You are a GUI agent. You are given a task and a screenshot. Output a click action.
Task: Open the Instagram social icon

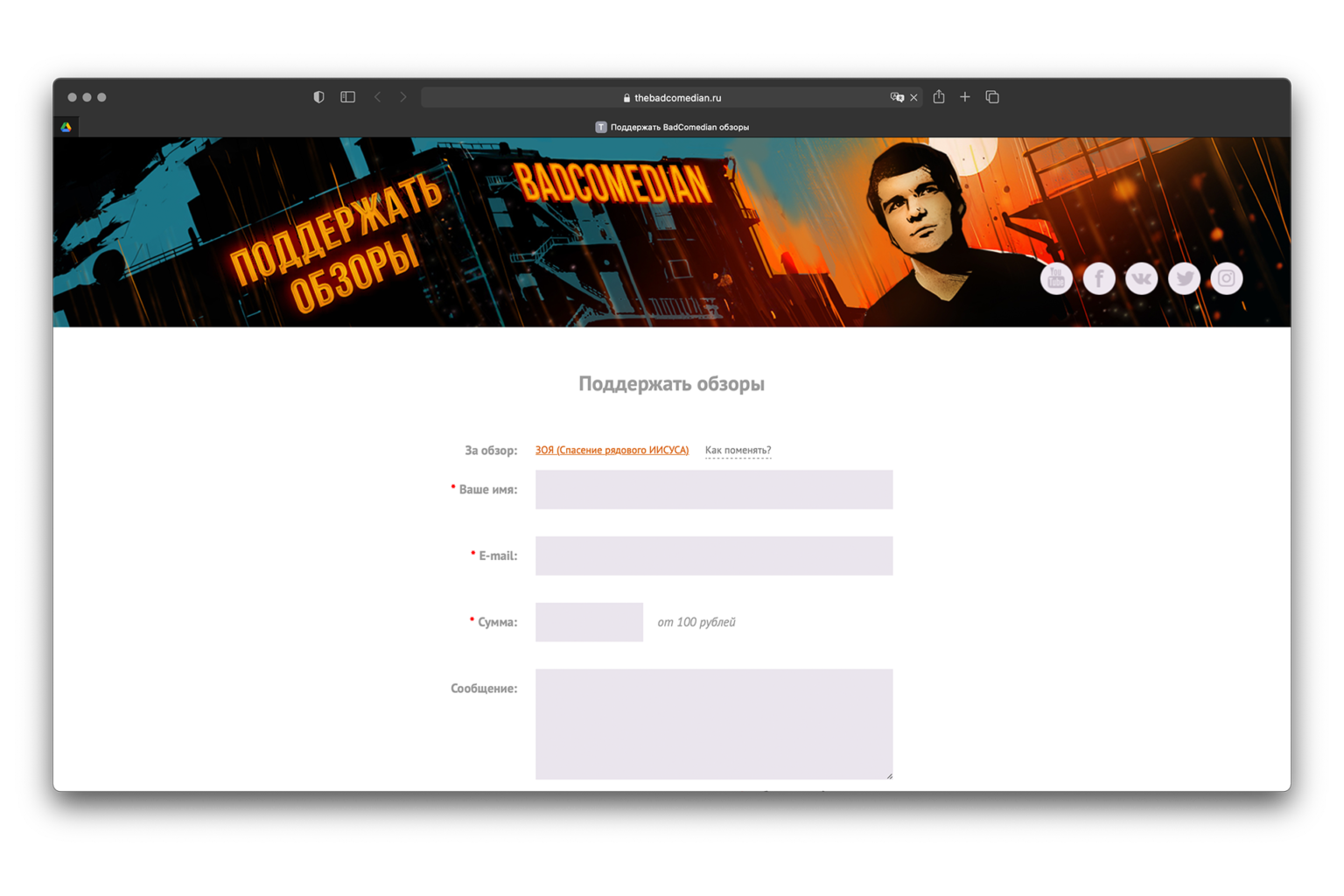tap(1227, 278)
